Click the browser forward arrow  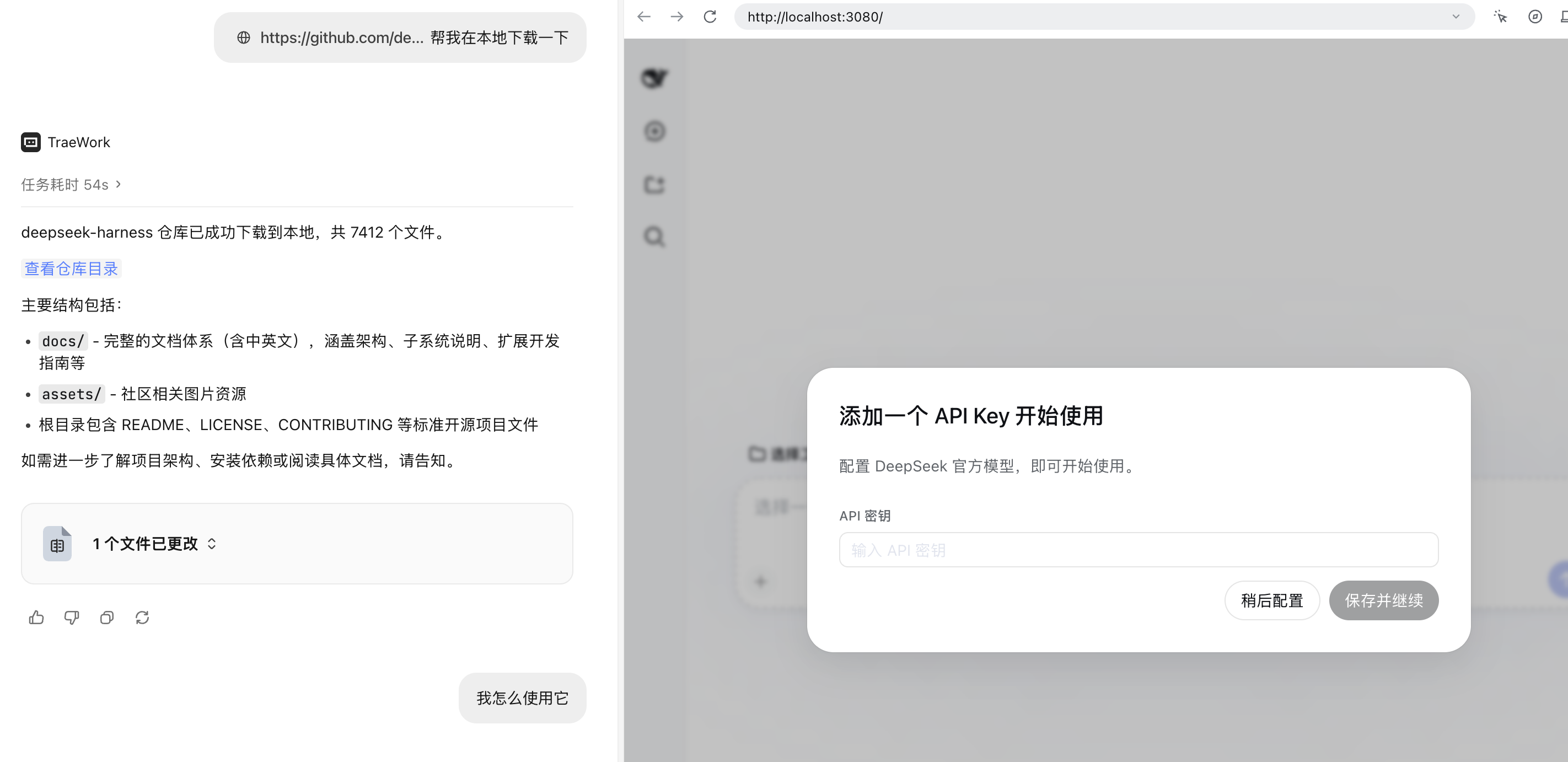[677, 17]
